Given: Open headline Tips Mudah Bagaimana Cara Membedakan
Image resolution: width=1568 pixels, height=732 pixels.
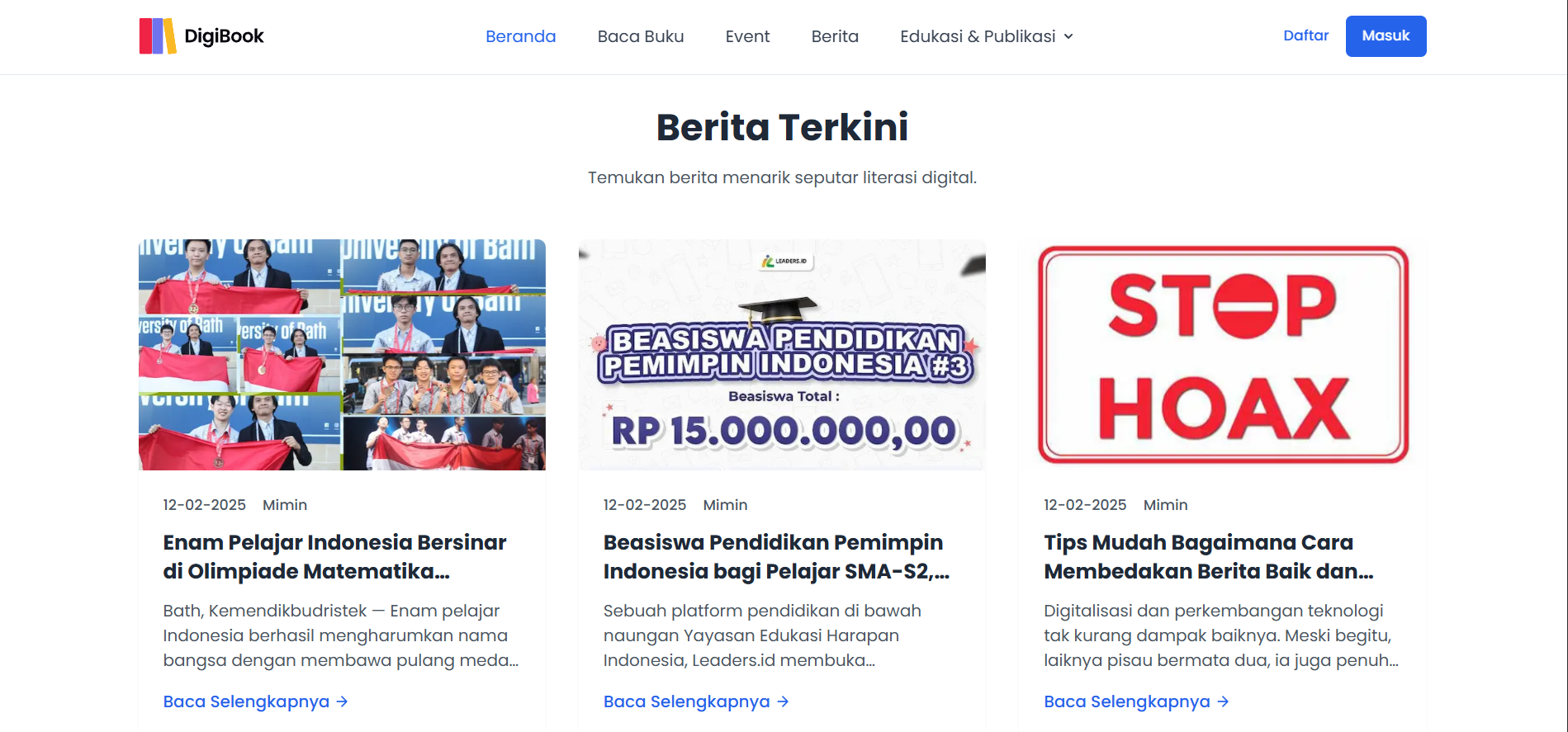Looking at the screenshot, I should pos(1208,557).
